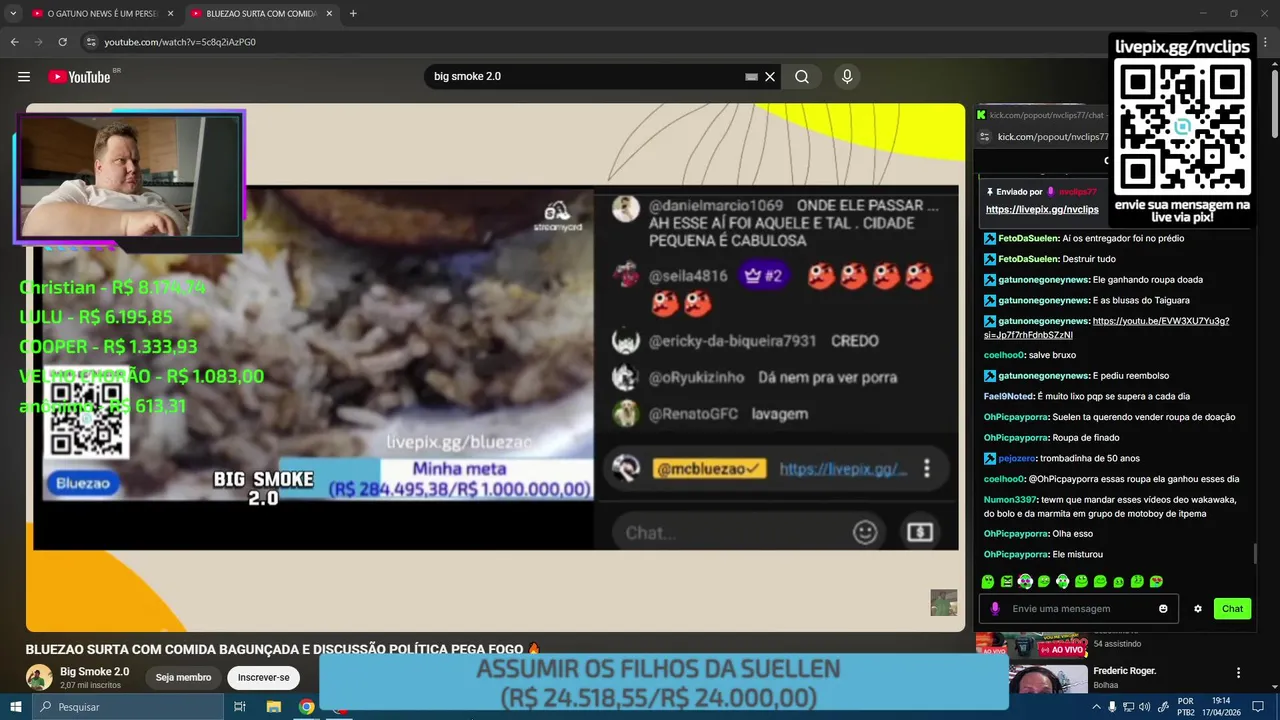This screenshot has width=1280, height=720.
Task: Click the Kick site controls icon in popout
Action: point(985,137)
